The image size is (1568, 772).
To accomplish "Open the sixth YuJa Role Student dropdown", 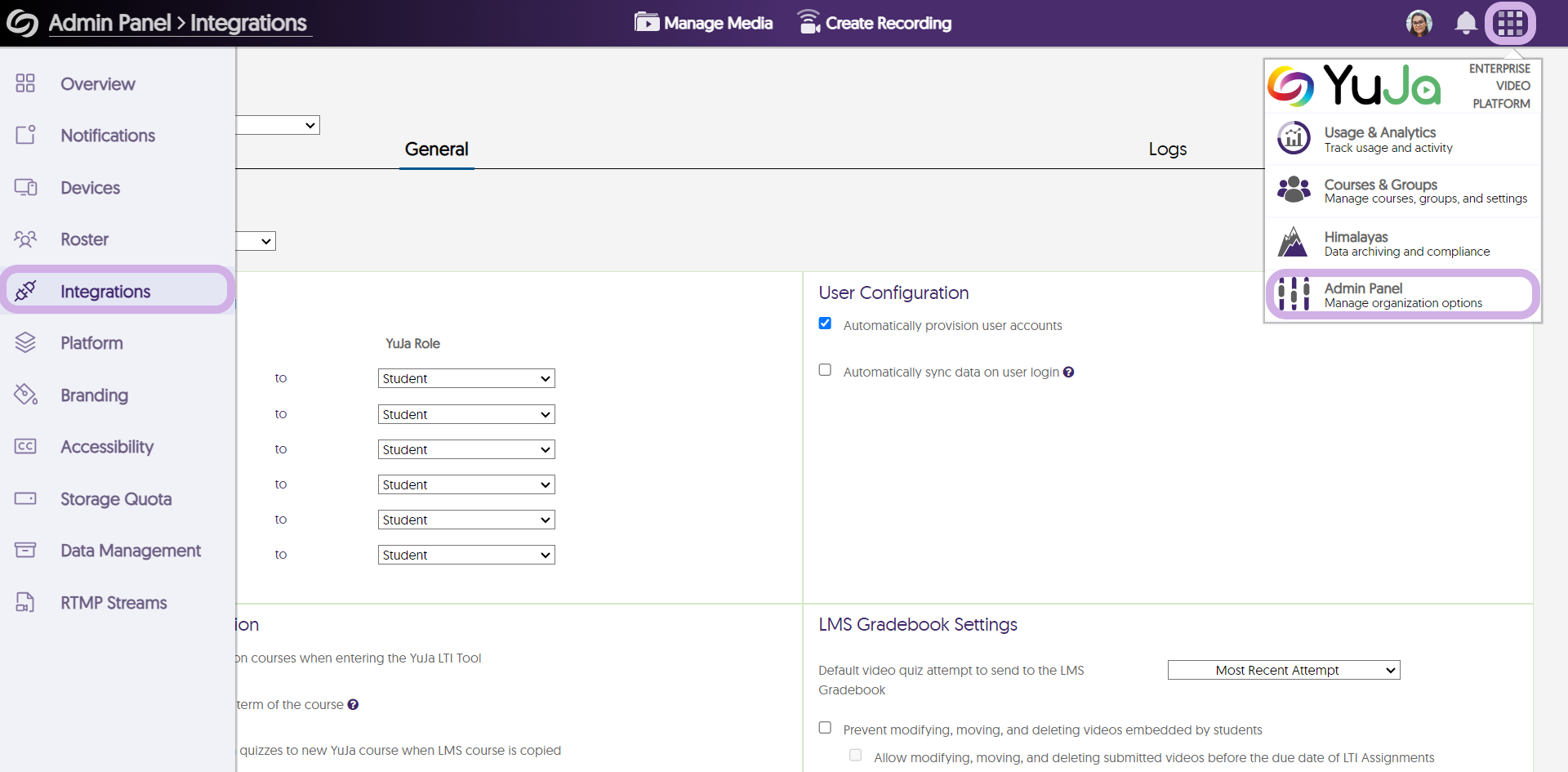I will pos(466,555).
